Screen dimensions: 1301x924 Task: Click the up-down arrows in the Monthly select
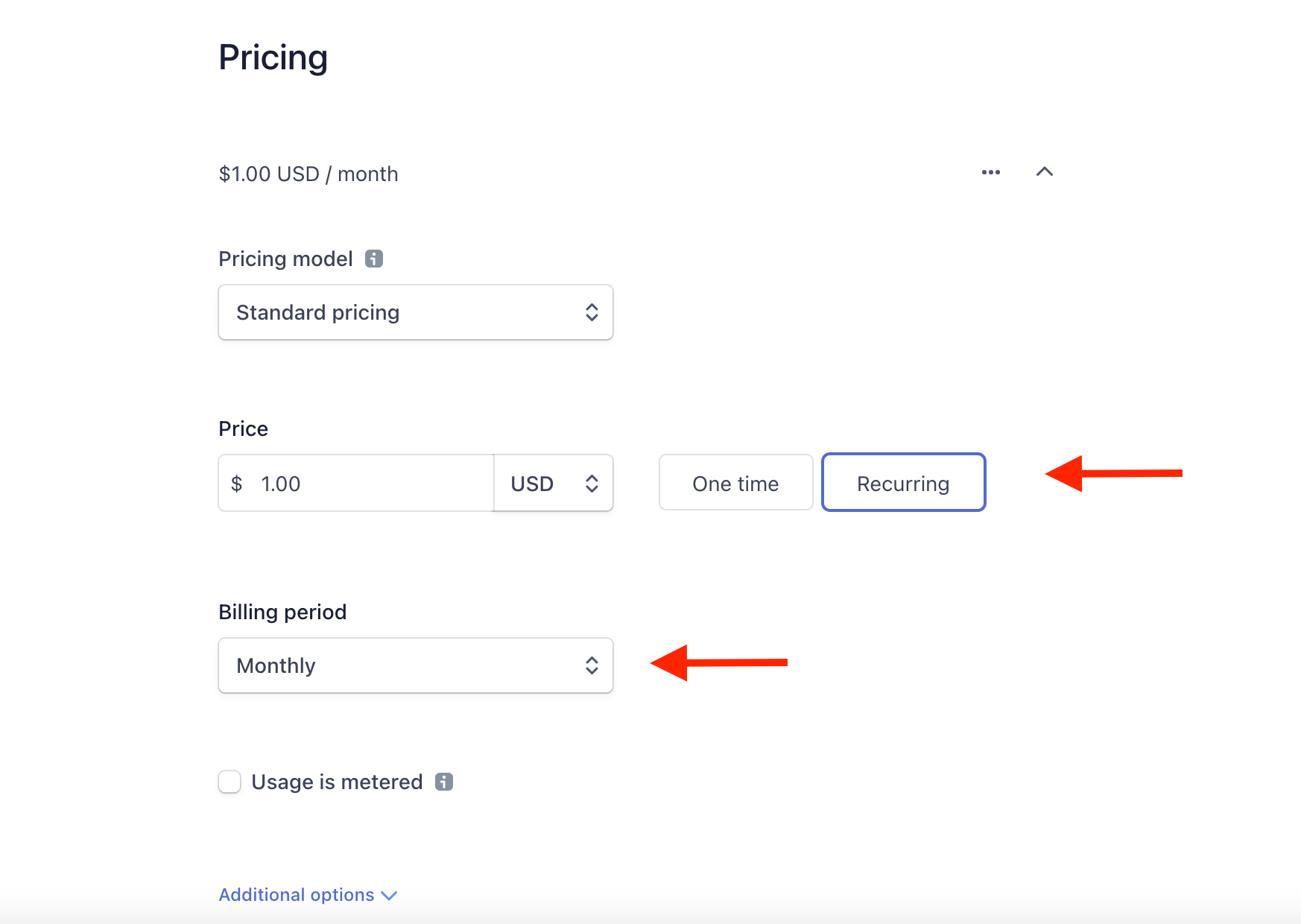pos(592,665)
